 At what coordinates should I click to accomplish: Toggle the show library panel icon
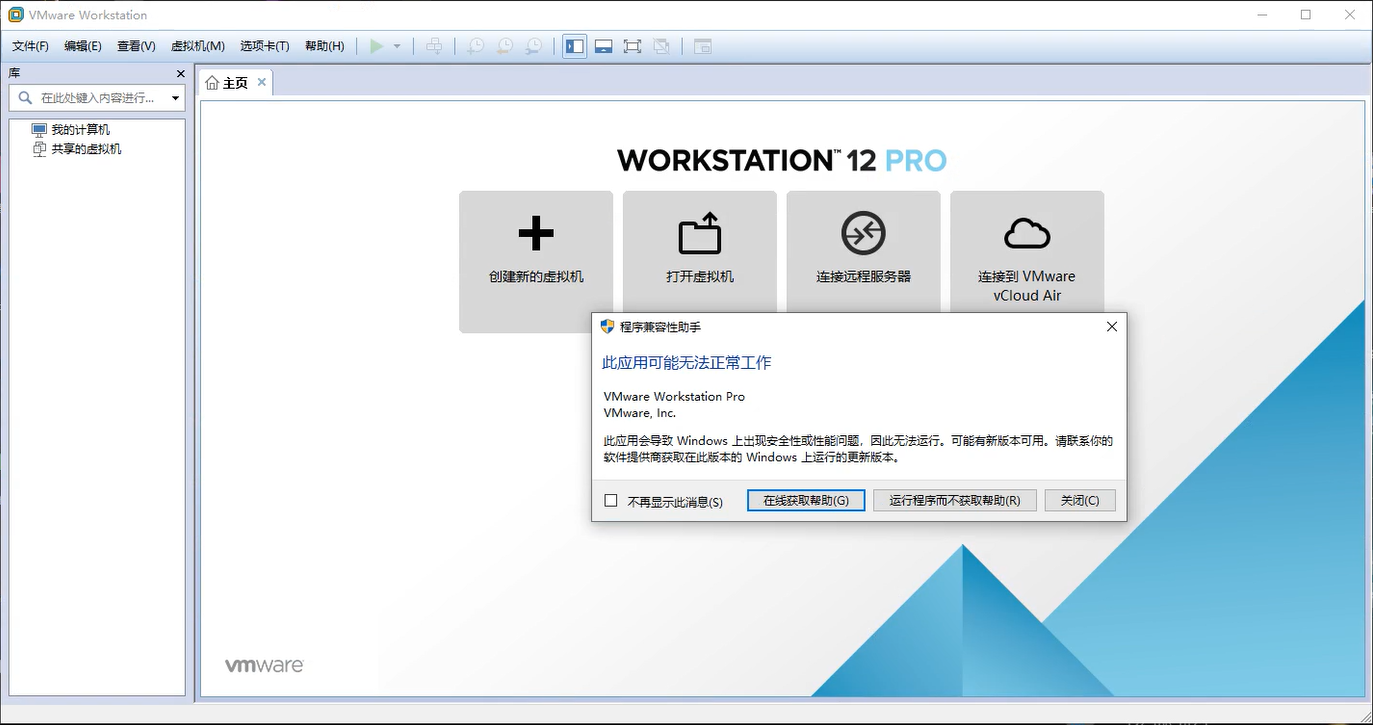point(574,46)
